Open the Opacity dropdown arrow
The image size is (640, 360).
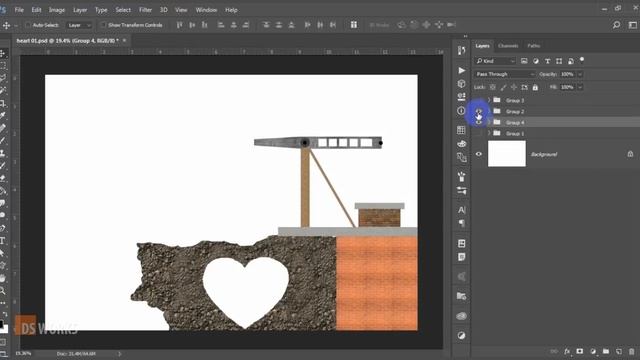(x=580, y=74)
